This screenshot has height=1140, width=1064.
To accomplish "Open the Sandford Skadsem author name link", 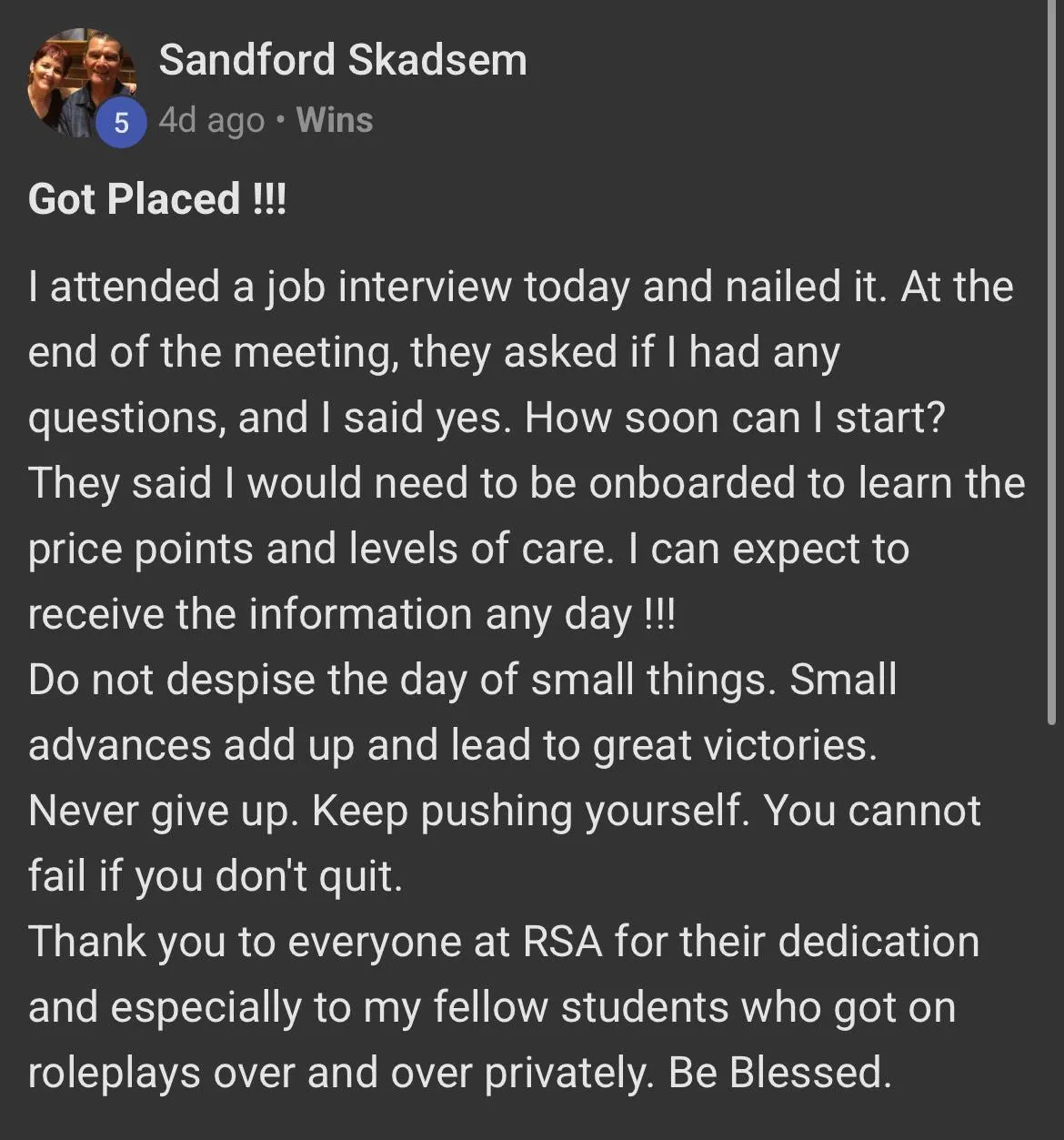I will 343,61.
